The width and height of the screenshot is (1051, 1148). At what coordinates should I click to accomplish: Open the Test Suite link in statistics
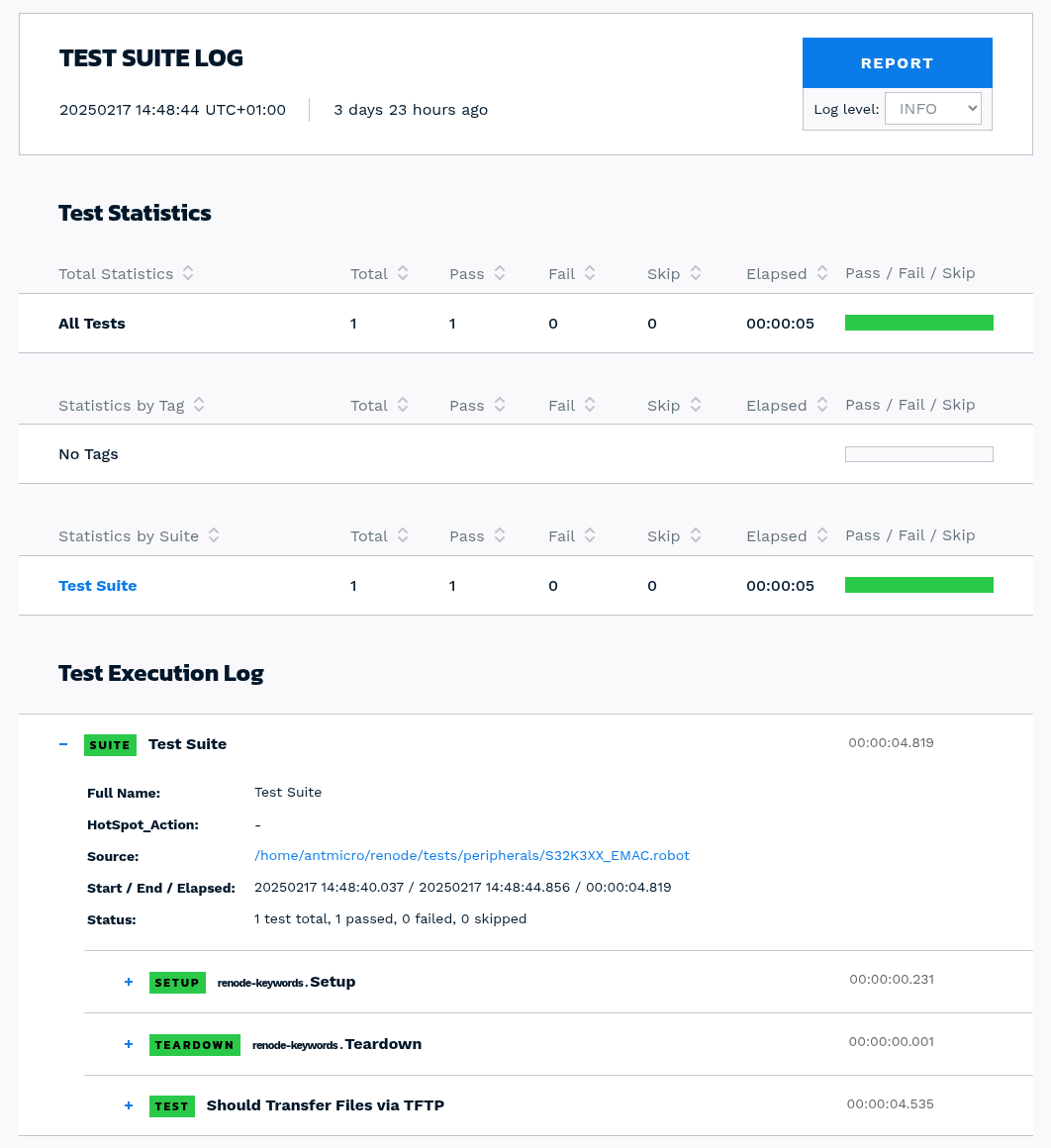(98, 586)
